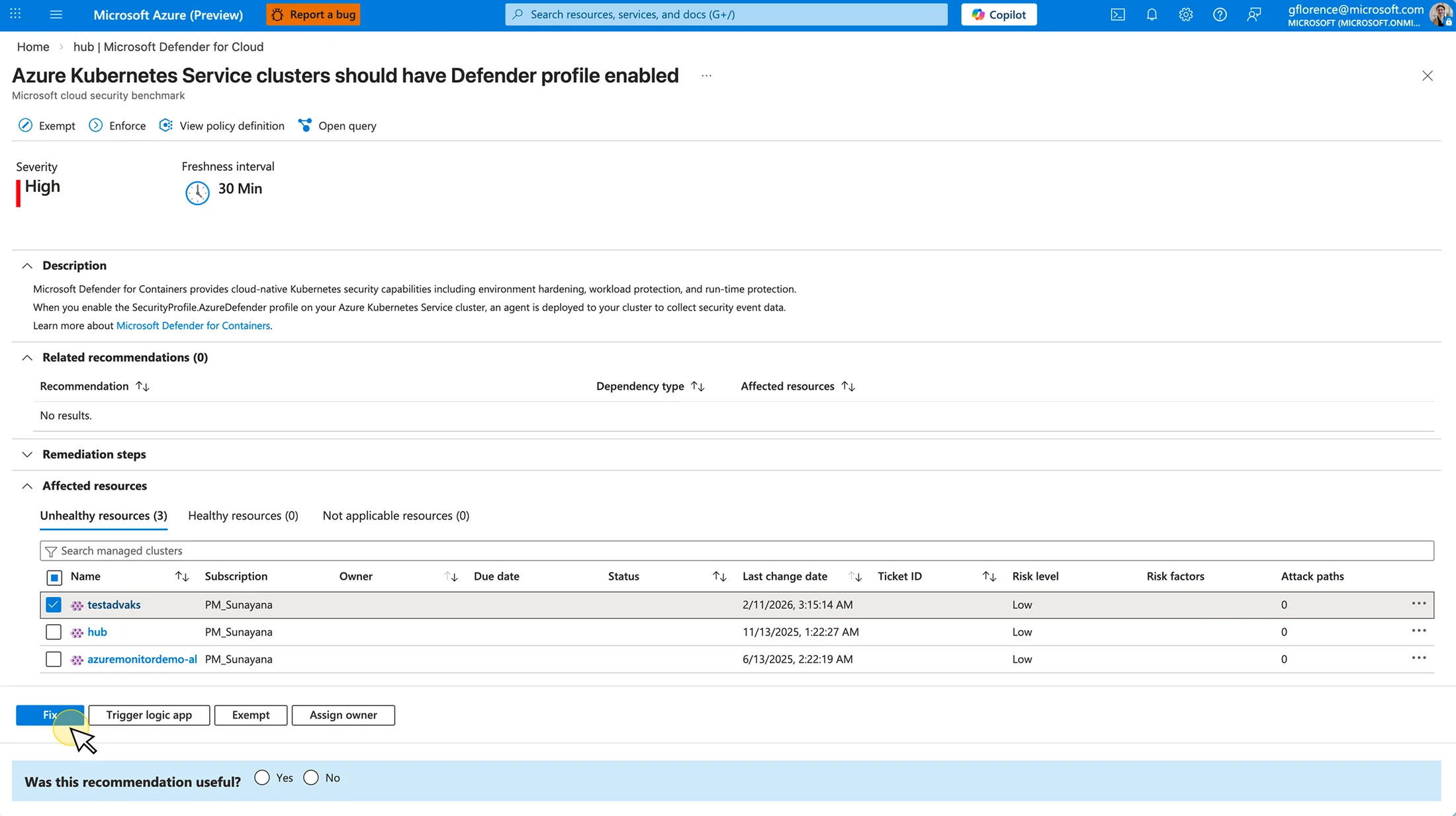Viewport: 1456px width, 816px height.
Task: Open the Azure portal apps grid icon
Action: [x=15, y=14]
